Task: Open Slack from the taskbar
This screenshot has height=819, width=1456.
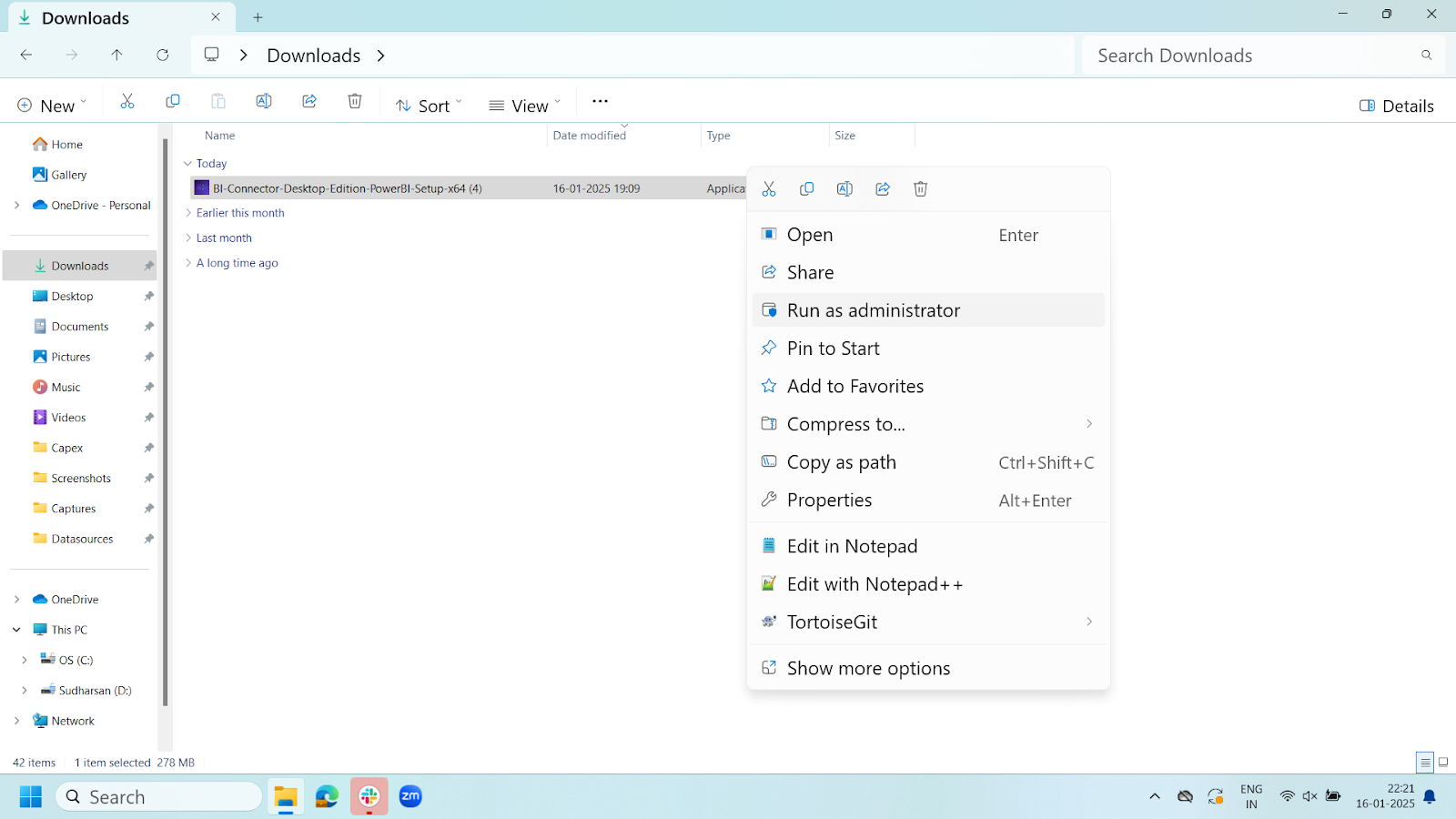Action: 369,797
